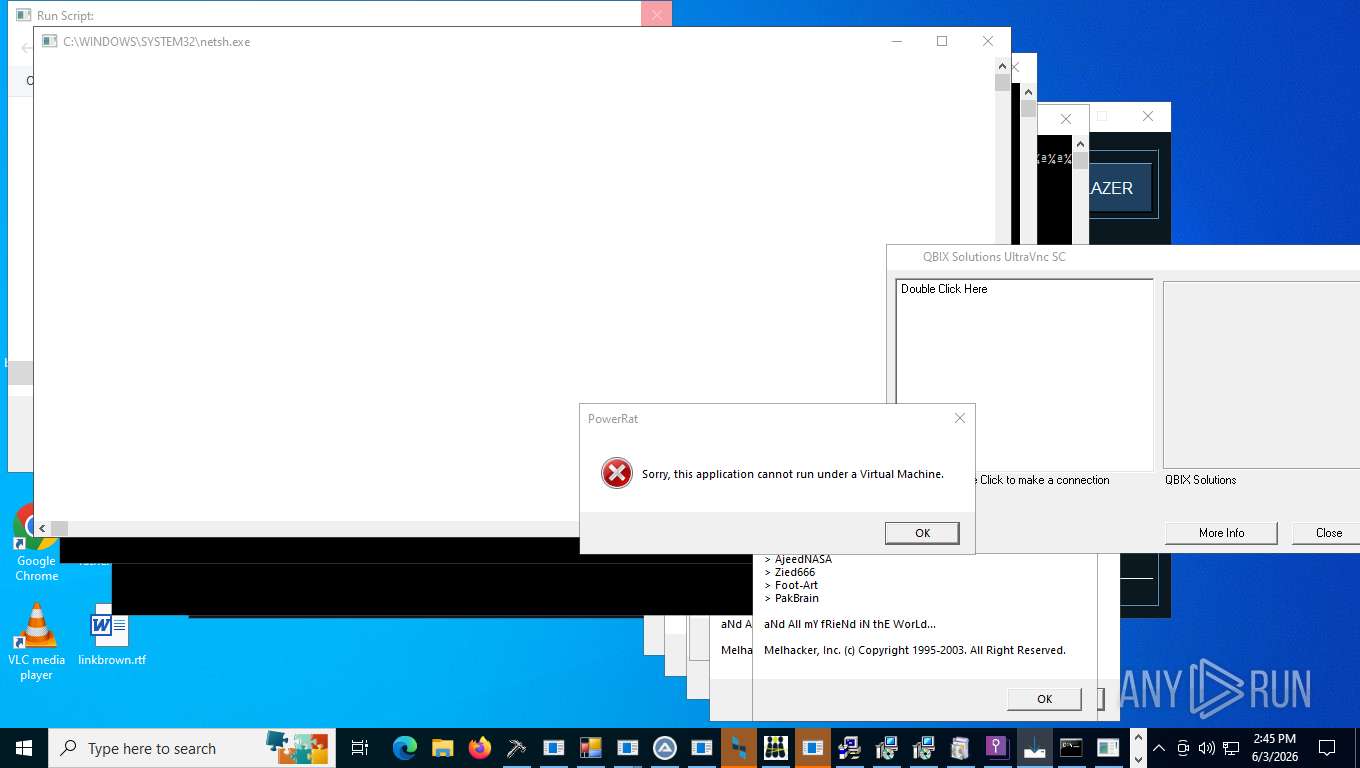Click the pickaxe icon in the taskbar
The image size is (1360, 768).
[516, 748]
